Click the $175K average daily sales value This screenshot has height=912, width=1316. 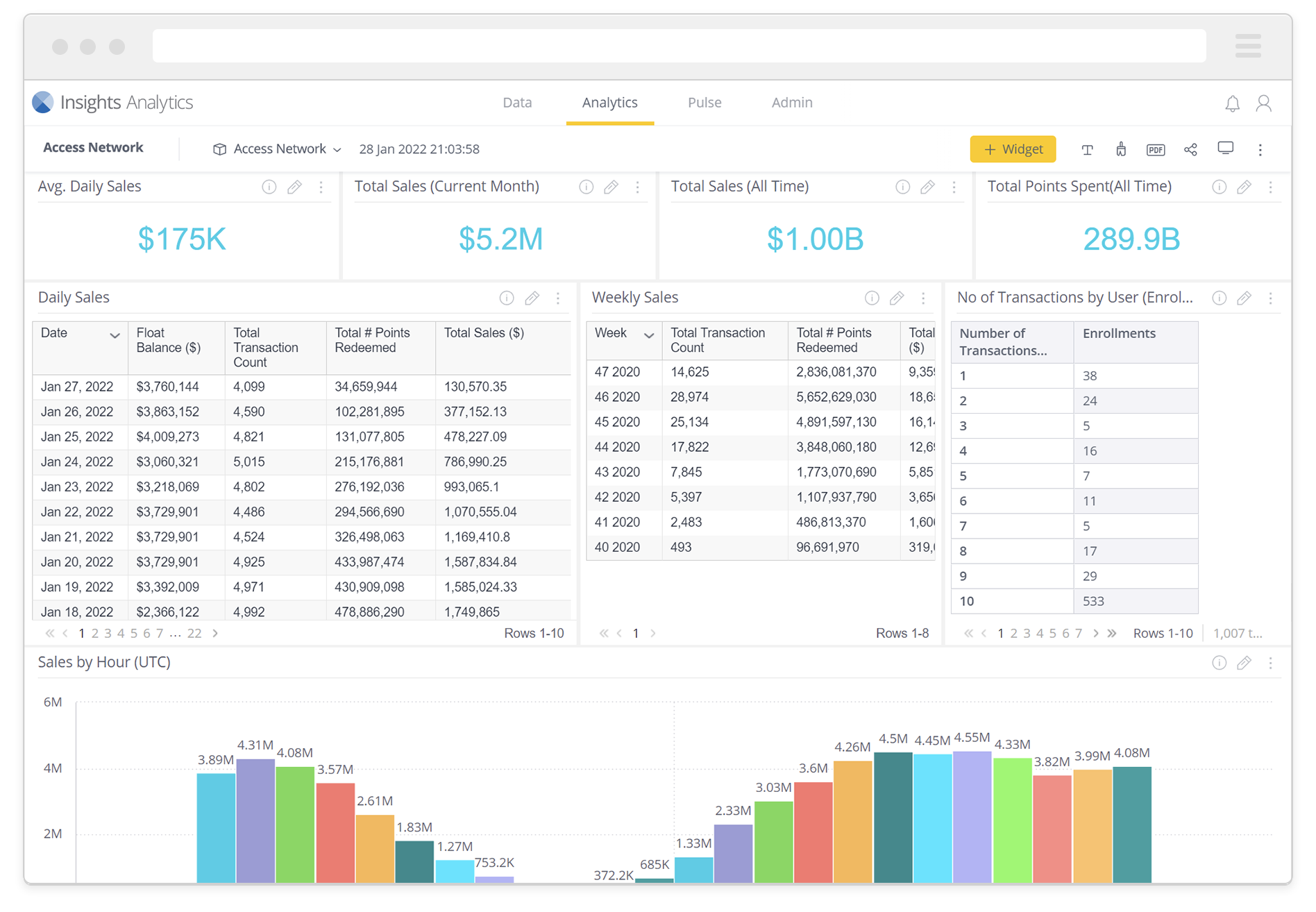click(182, 239)
